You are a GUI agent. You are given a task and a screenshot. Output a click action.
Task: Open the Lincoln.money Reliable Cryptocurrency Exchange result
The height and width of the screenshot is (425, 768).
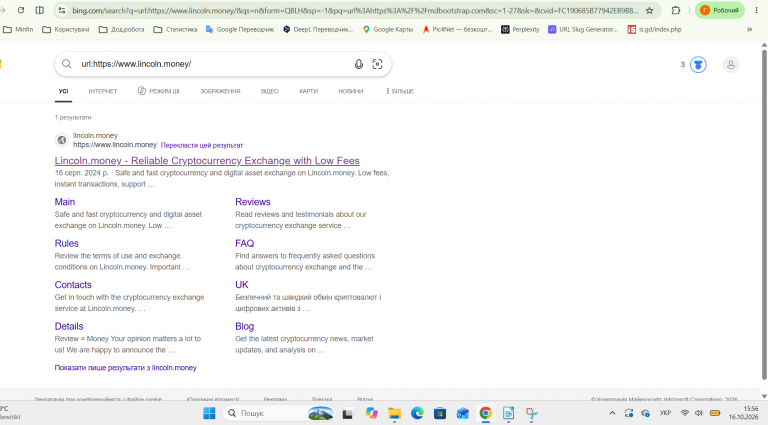point(207,161)
